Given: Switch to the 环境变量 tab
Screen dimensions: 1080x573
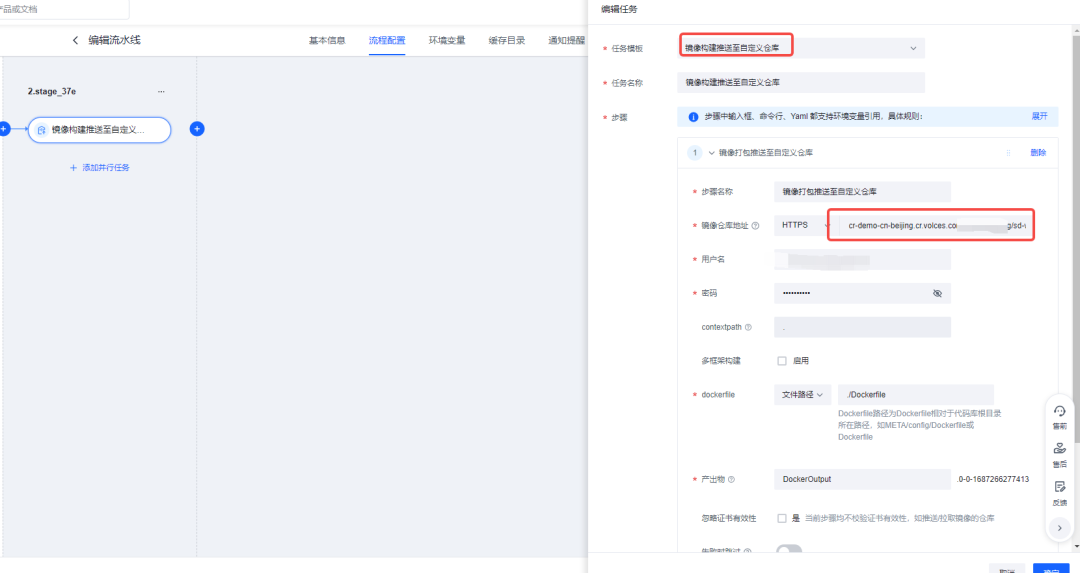Looking at the screenshot, I should (447, 41).
